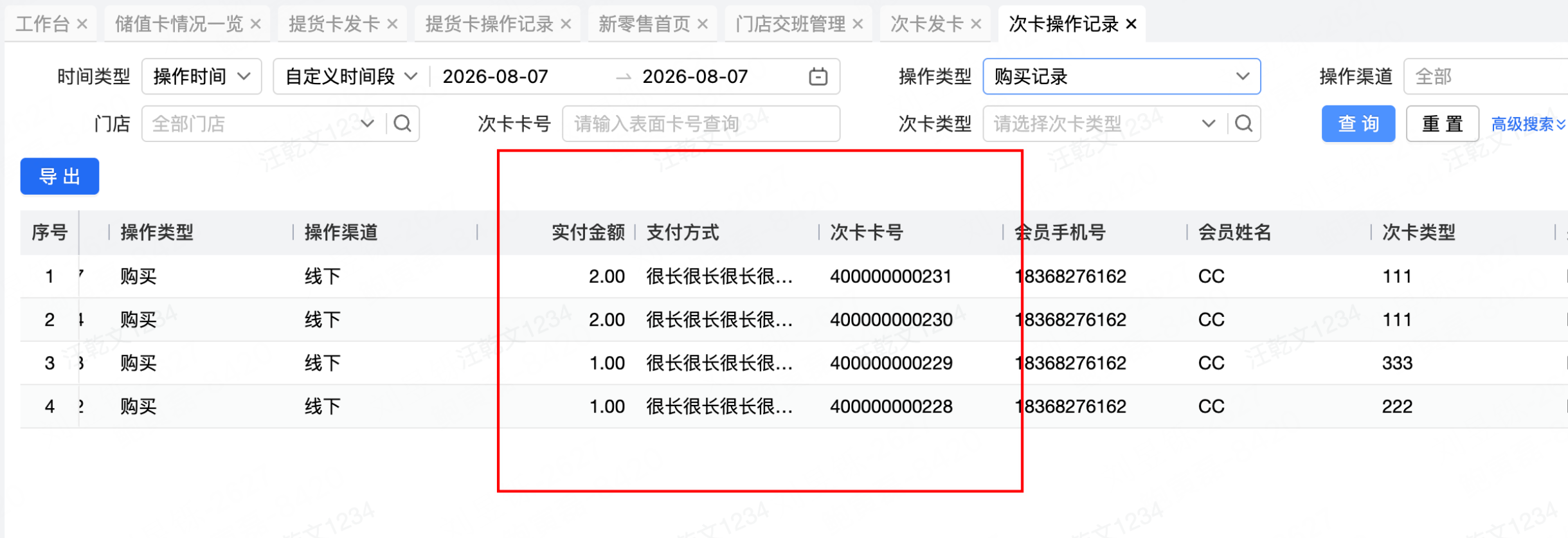1568x538 pixels.
Task: Switch to the 门店交班管理 tab
Action: point(790,24)
